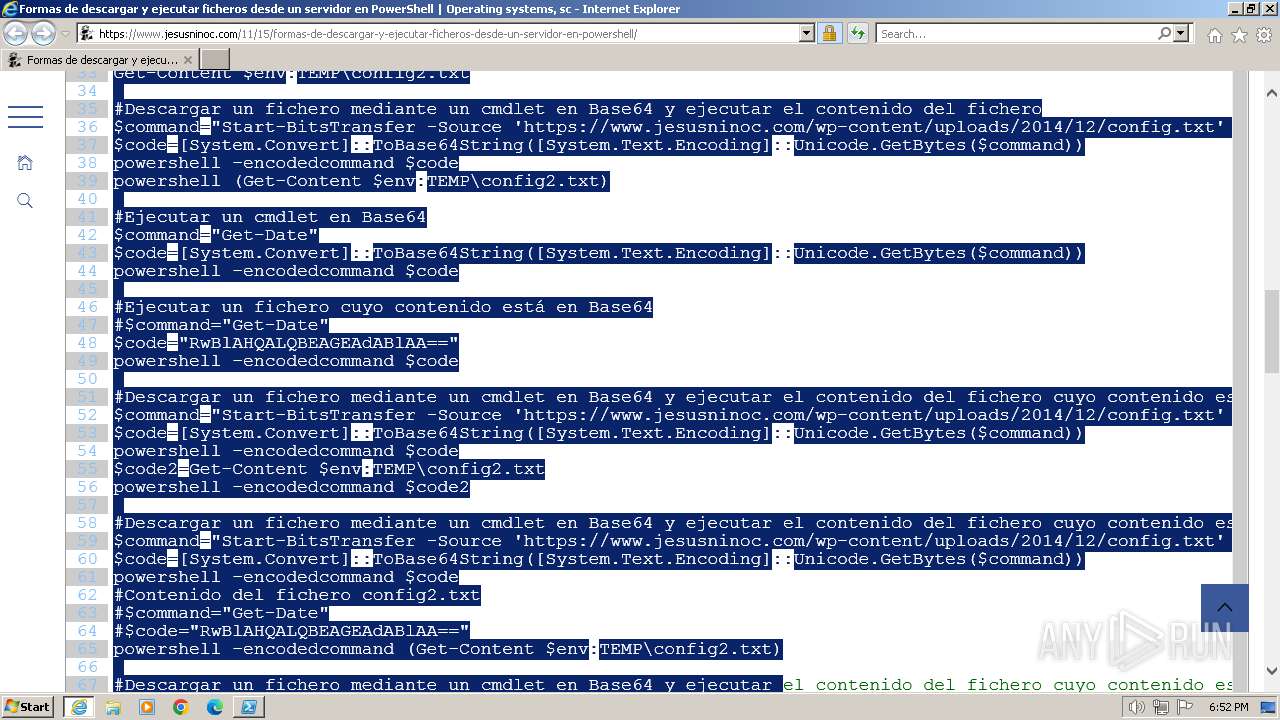Click line 43 '$code=[System.Convert]::ToBase64String' statement
The width and height of the screenshot is (1280, 720).
click(599, 253)
